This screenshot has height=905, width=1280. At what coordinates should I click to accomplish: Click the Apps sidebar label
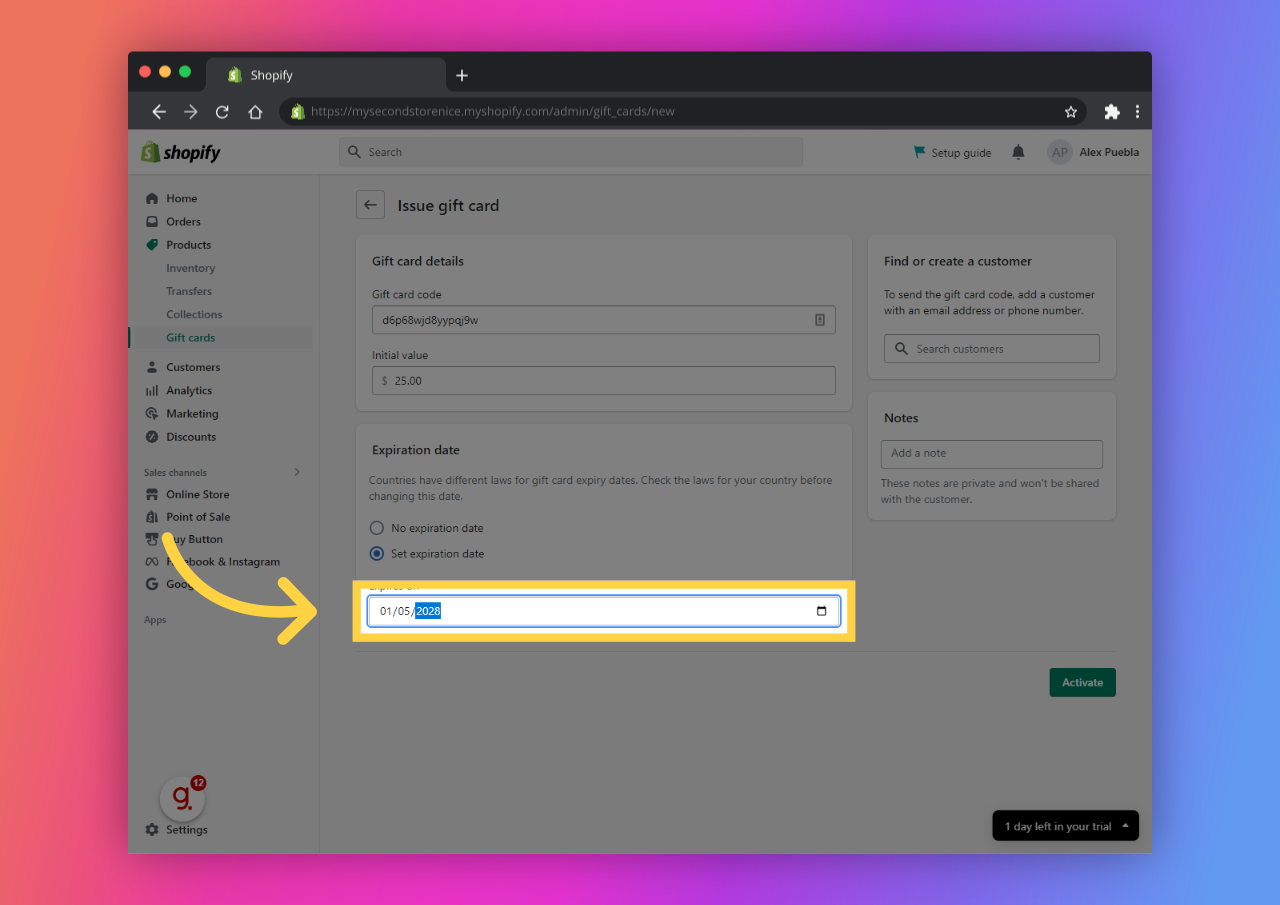click(155, 620)
